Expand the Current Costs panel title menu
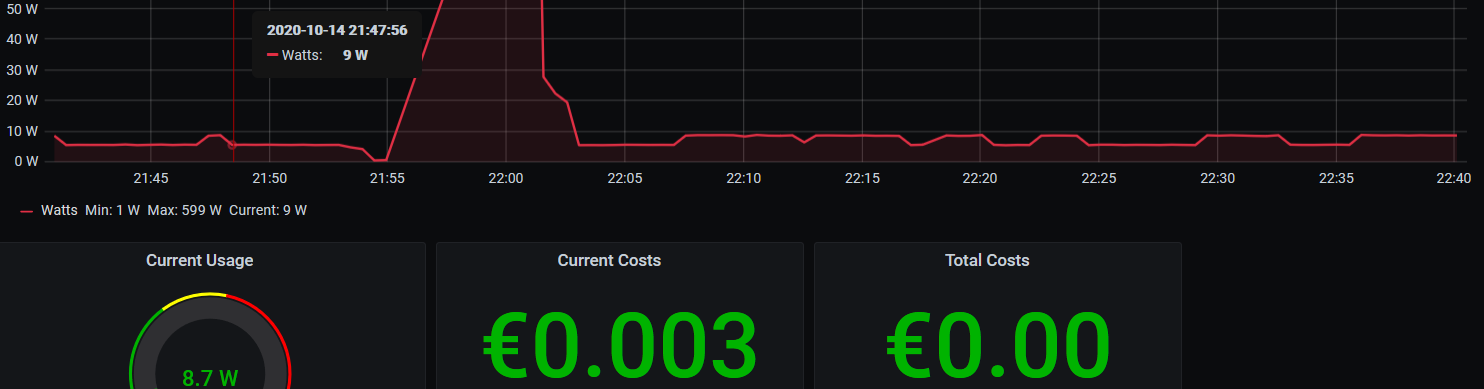This screenshot has width=1484, height=389. [x=609, y=260]
